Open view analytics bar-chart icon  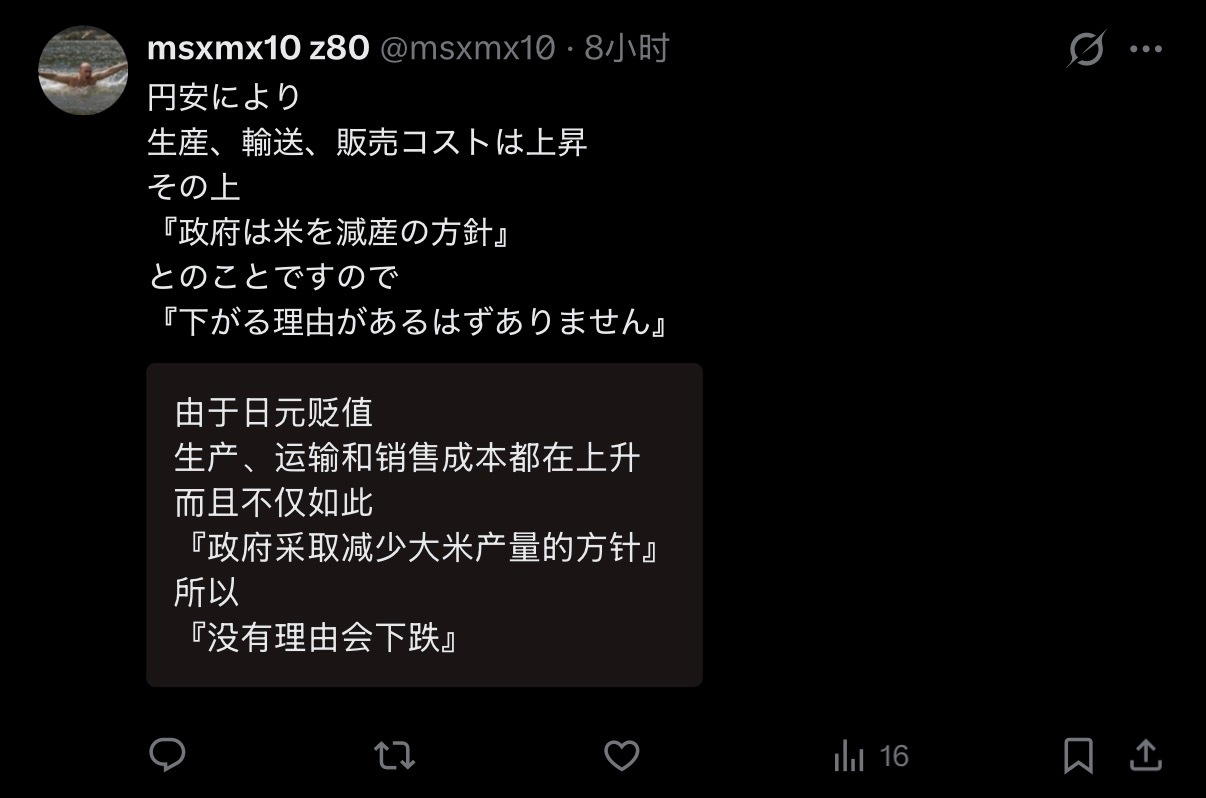[x=848, y=756]
